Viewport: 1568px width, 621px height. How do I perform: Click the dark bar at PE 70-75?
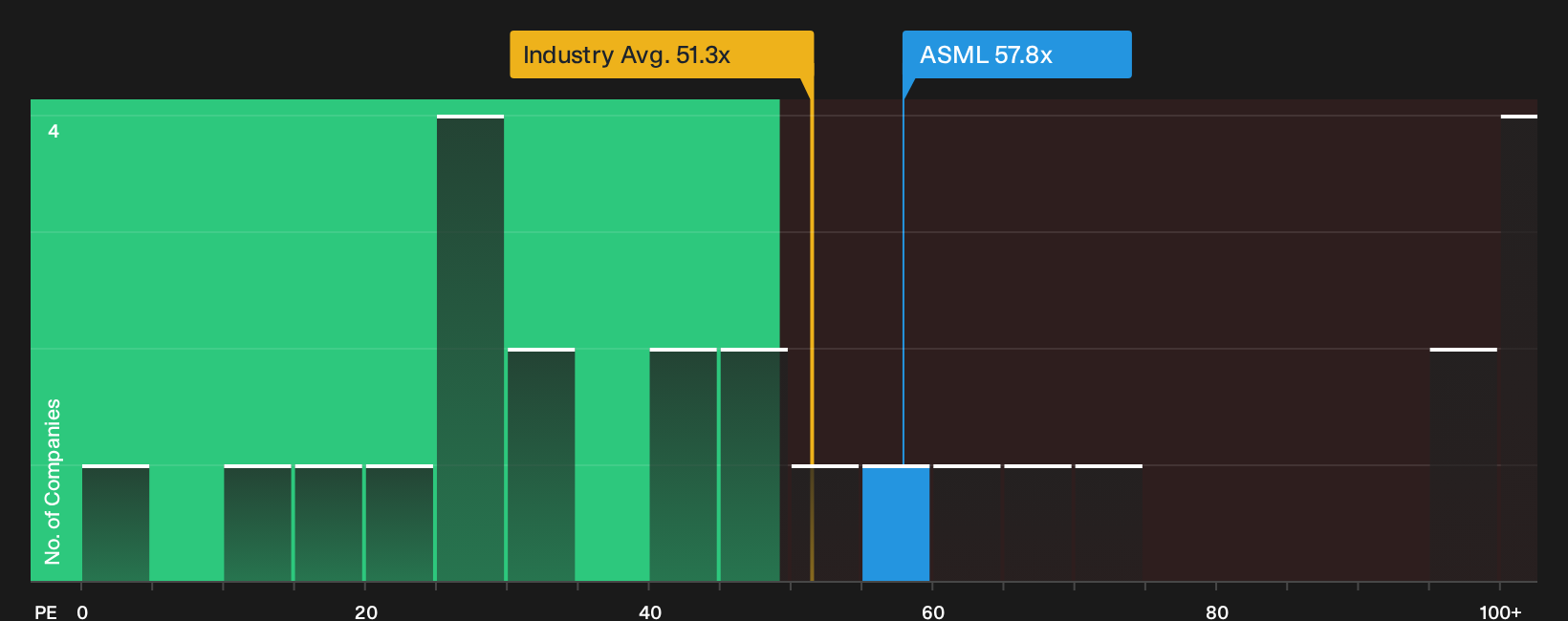coord(1109,524)
